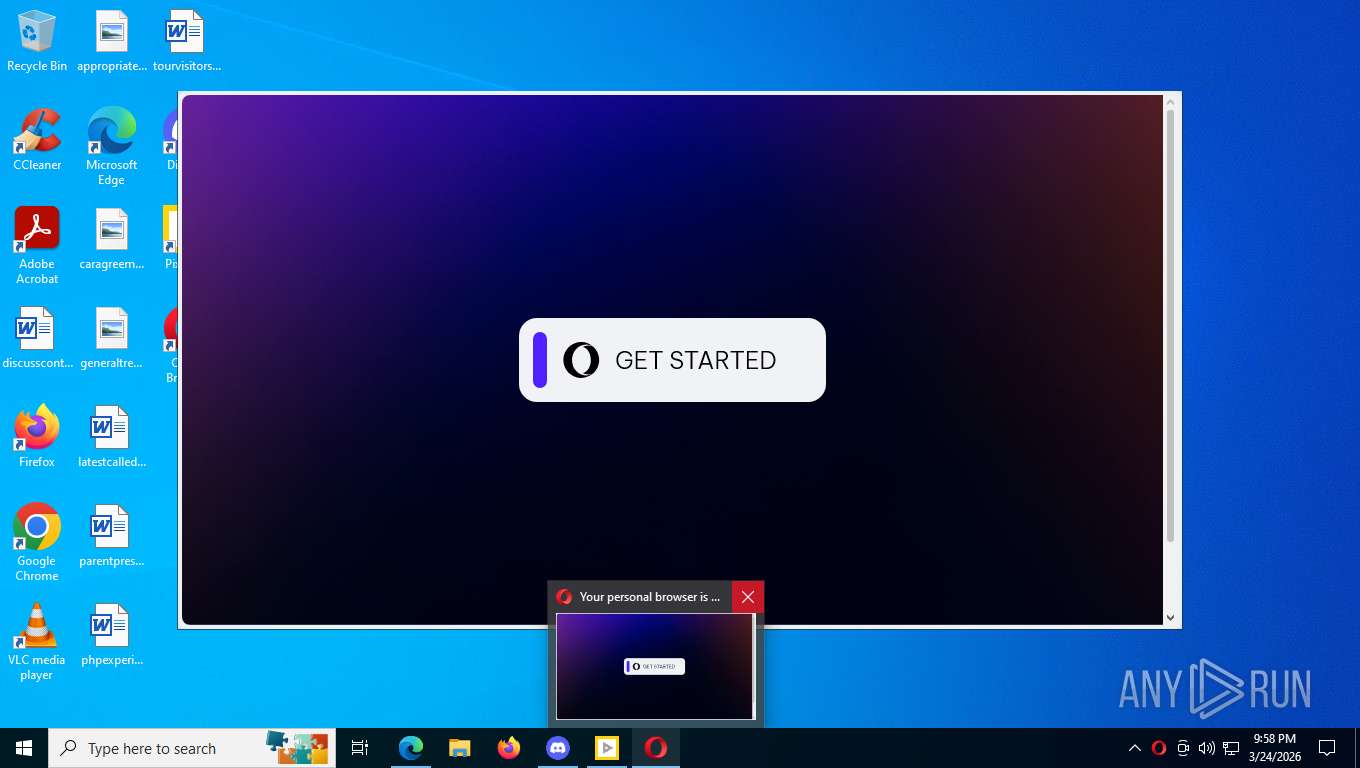This screenshot has width=1360, height=768.
Task: Select the tourvisitors Word document icon
Action: pos(186,41)
